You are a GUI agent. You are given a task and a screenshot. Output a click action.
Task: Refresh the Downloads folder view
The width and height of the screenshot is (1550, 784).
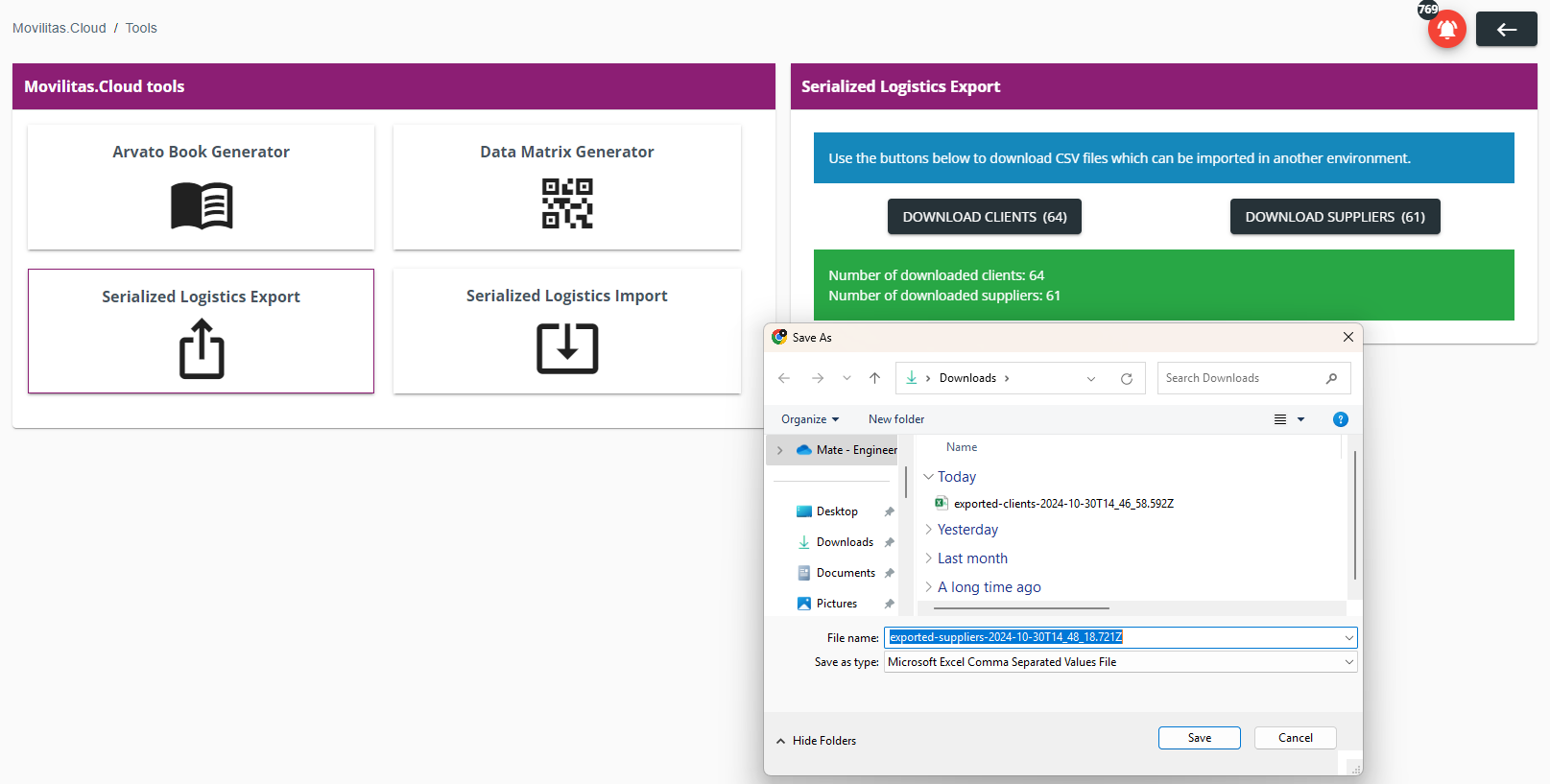click(1127, 378)
